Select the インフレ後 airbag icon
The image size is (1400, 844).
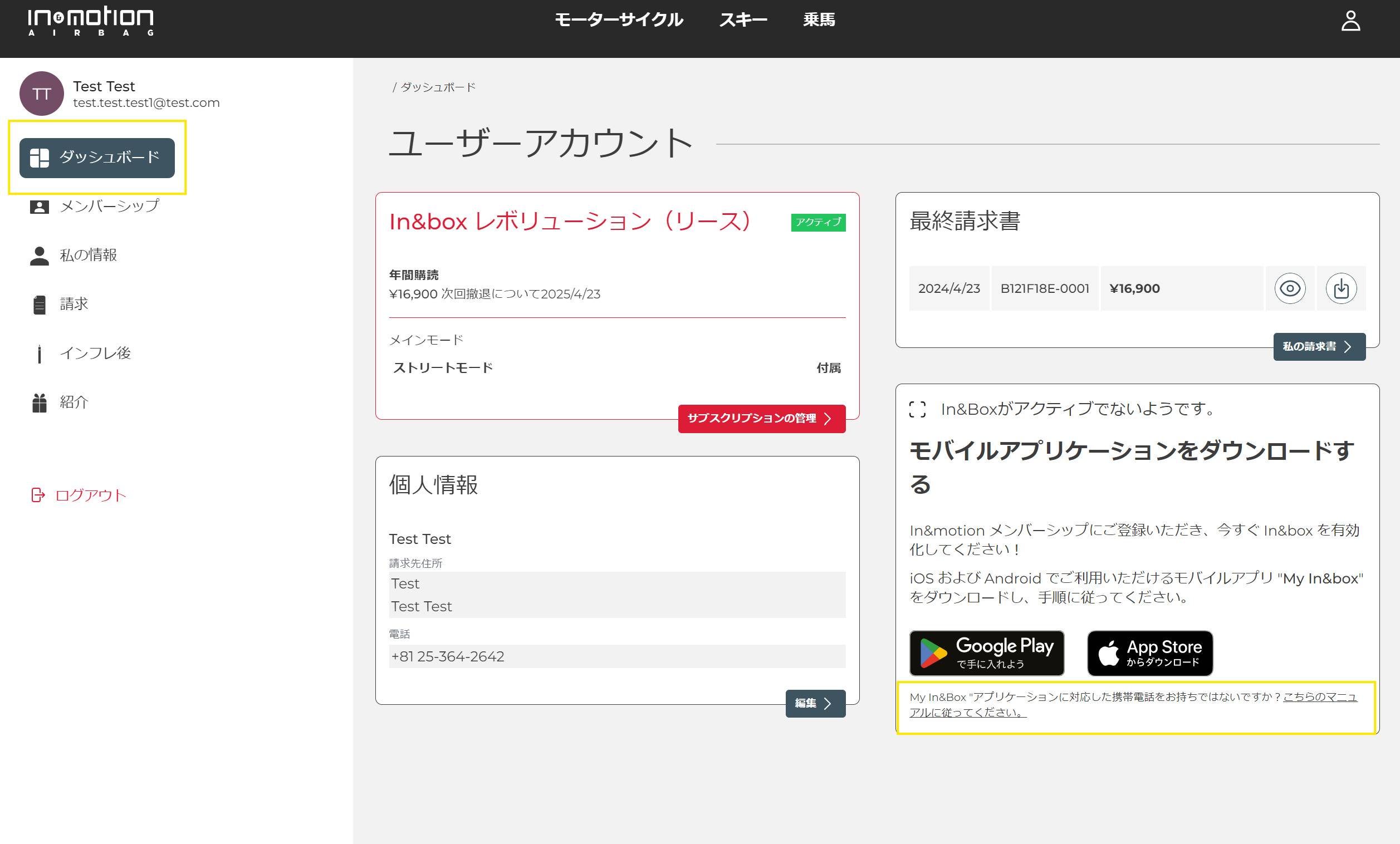coord(39,354)
